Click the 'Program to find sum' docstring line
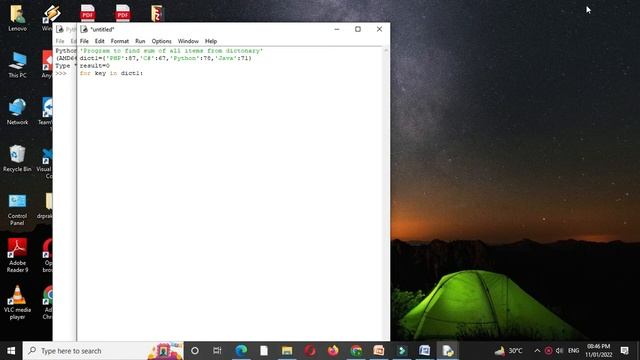The height and width of the screenshot is (360, 640). [171, 51]
